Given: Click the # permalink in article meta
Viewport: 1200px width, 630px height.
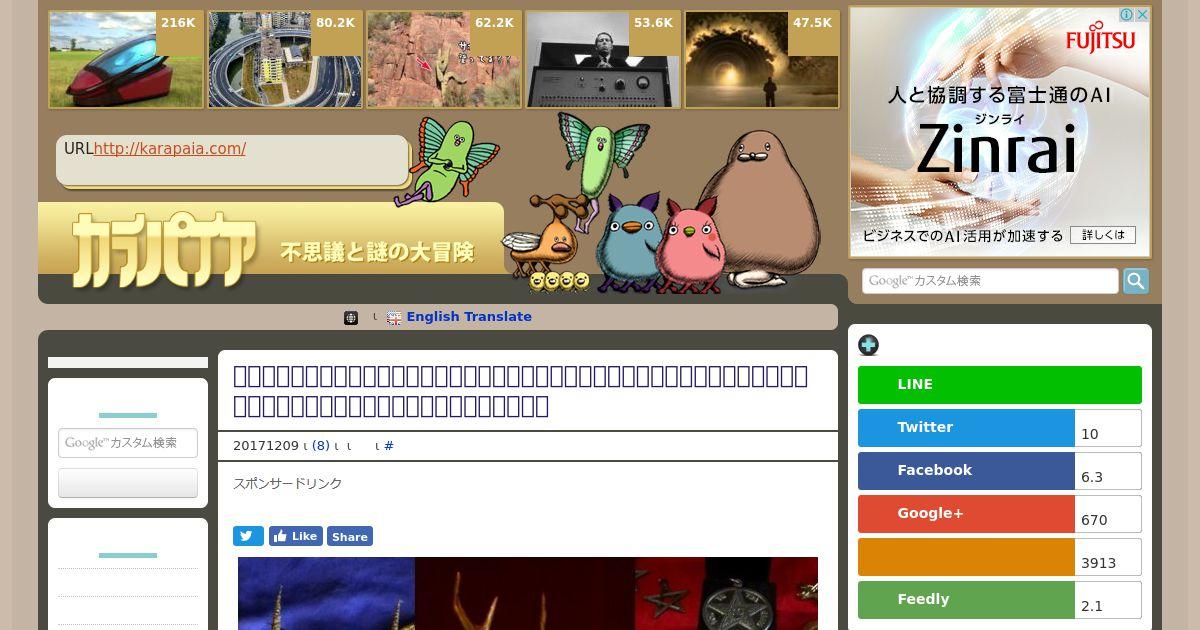Looking at the screenshot, I should (389, 446).
